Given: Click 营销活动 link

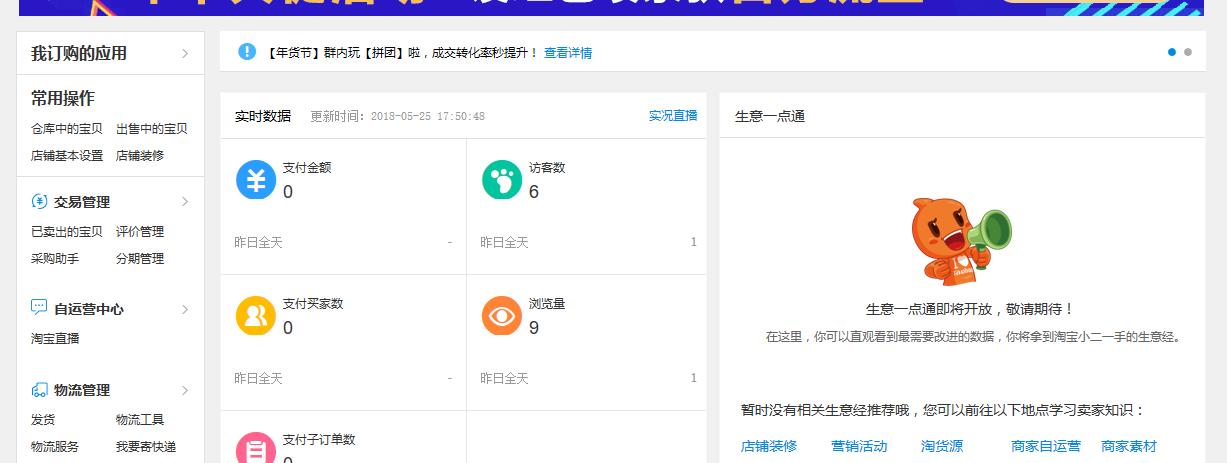Looking at the screenshot, I should pos(859,447).
